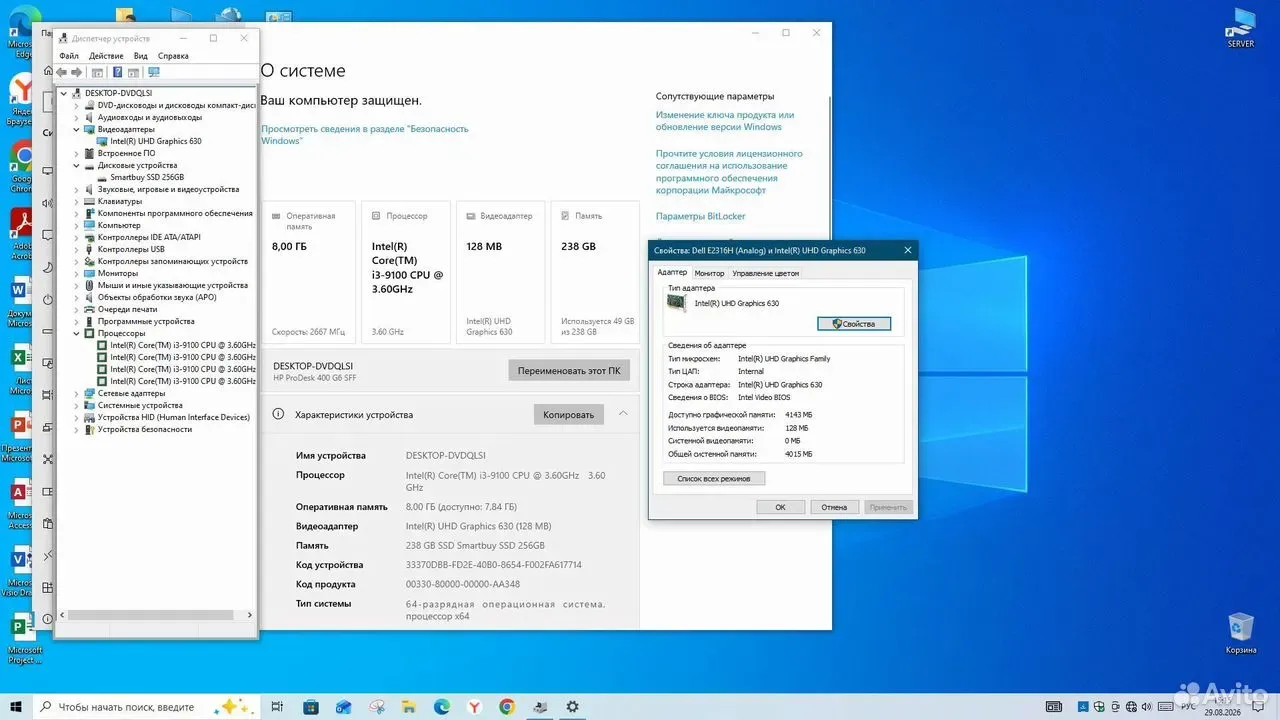
Task: Click the Список всех режимов button
Action: click(x=714, y=479)
